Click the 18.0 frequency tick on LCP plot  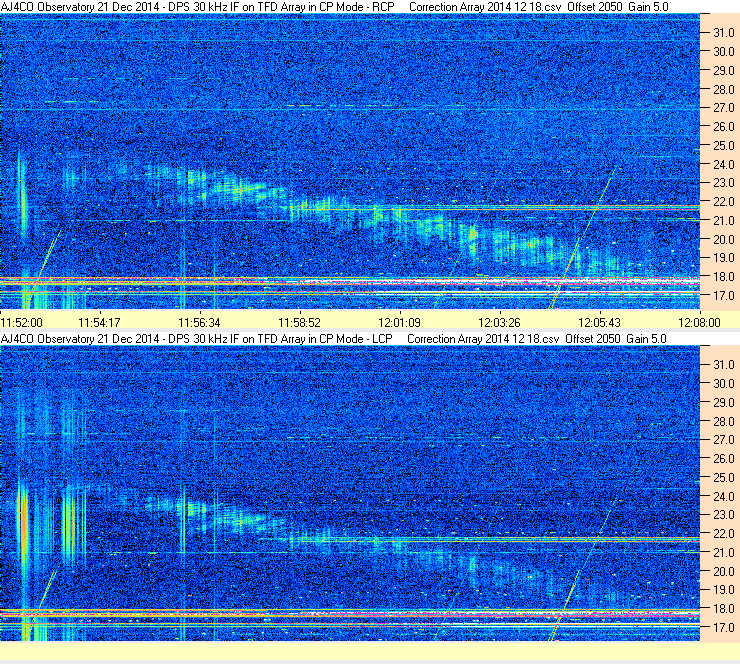pos(723,609)
